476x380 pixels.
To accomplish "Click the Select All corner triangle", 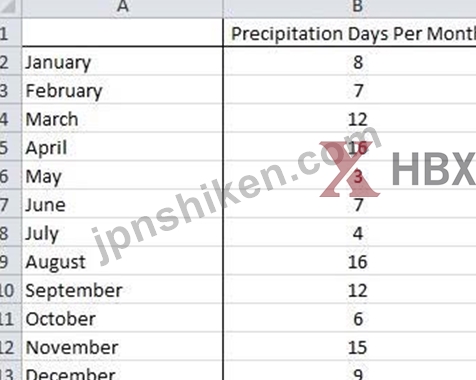I will coord(9,7).
